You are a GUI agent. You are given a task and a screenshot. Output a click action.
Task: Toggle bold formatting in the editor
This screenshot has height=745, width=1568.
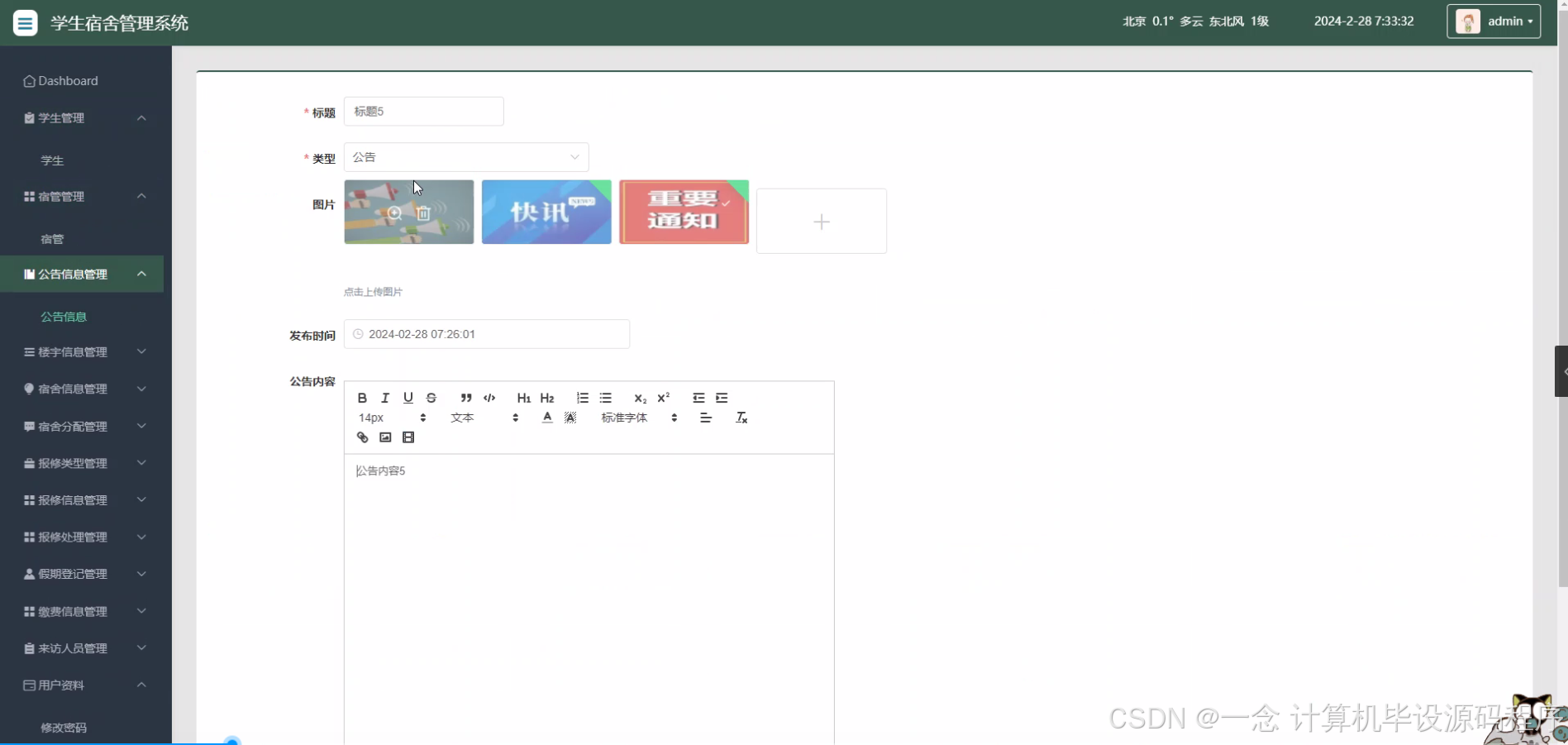coord(362,398)
